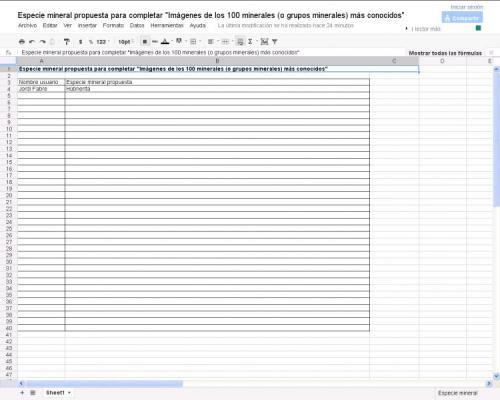
Task: Click Mostrar todas las fórmulas
Action: [x=445, y=53]
